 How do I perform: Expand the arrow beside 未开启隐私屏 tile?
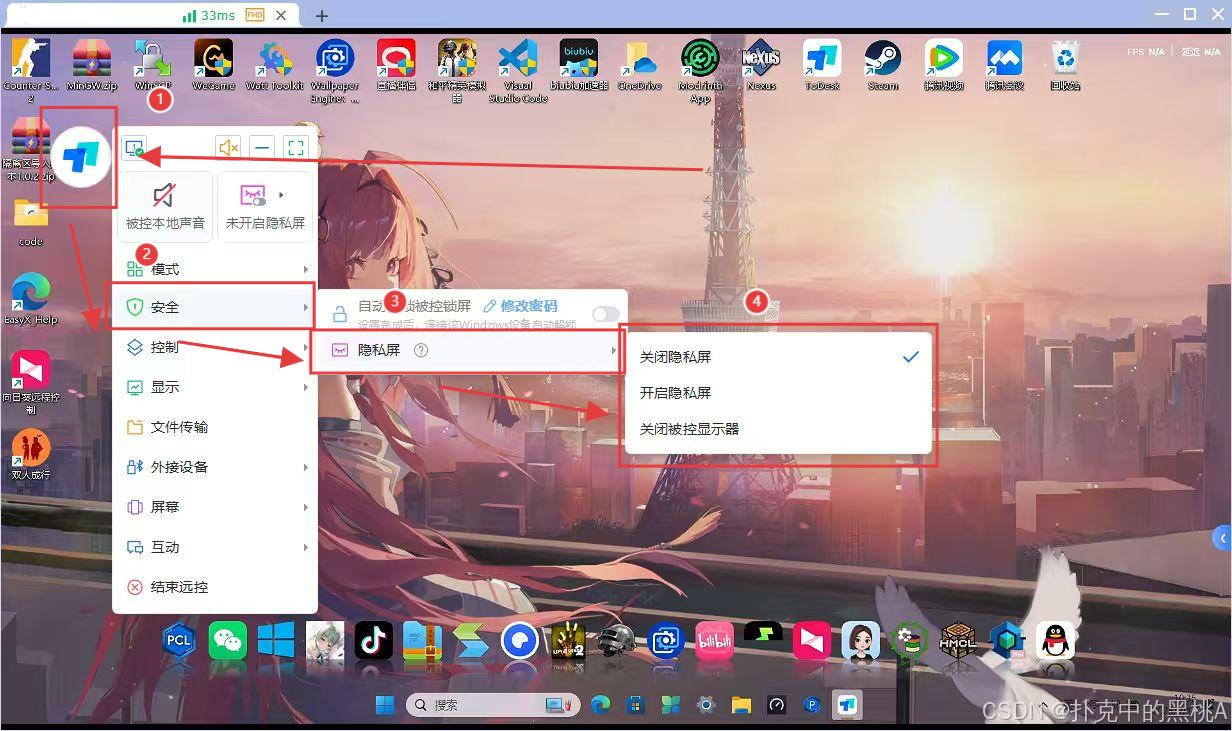282,195
